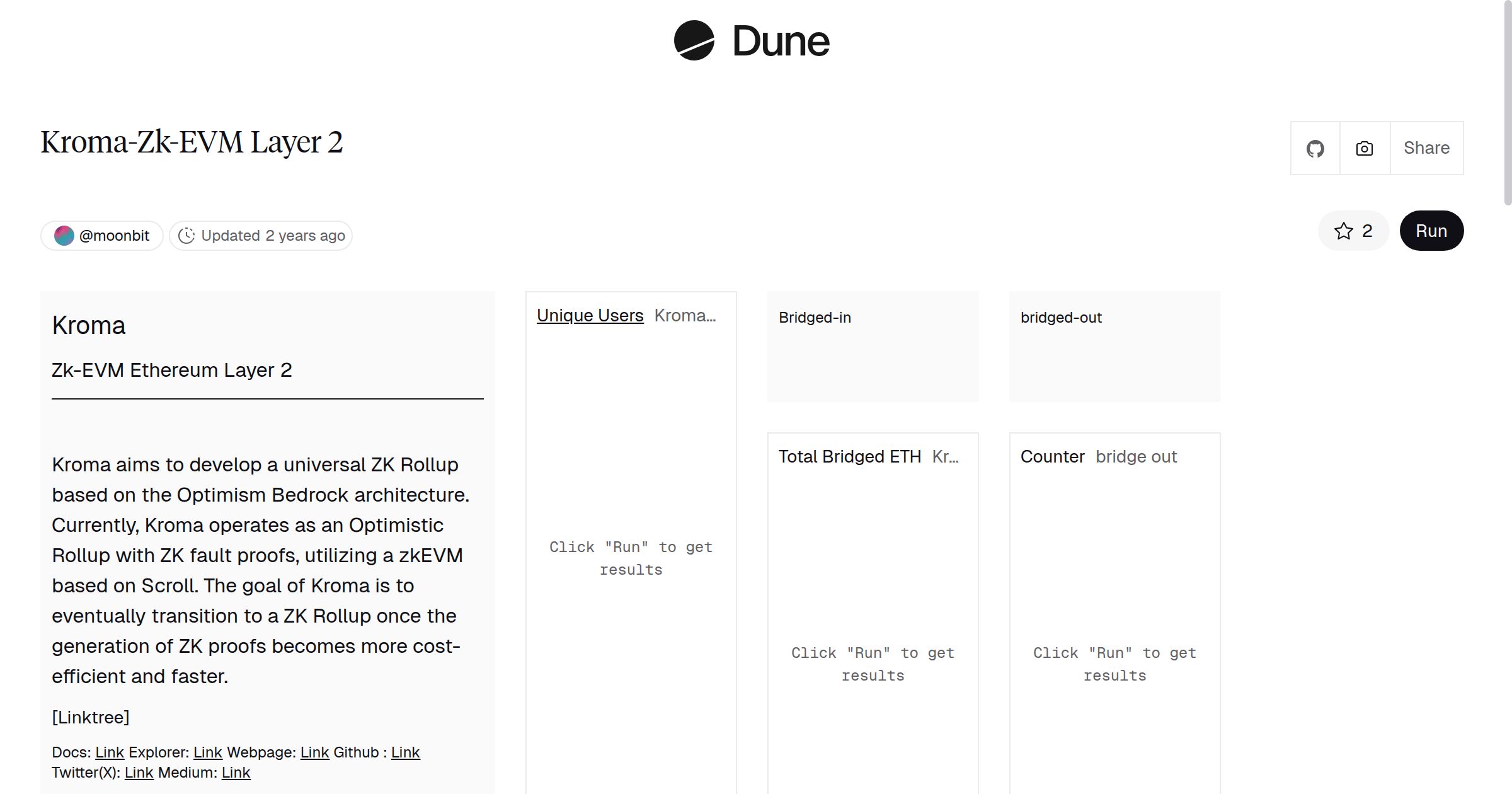Open the Medium link

pyautogui.click(x=236, y=773)
